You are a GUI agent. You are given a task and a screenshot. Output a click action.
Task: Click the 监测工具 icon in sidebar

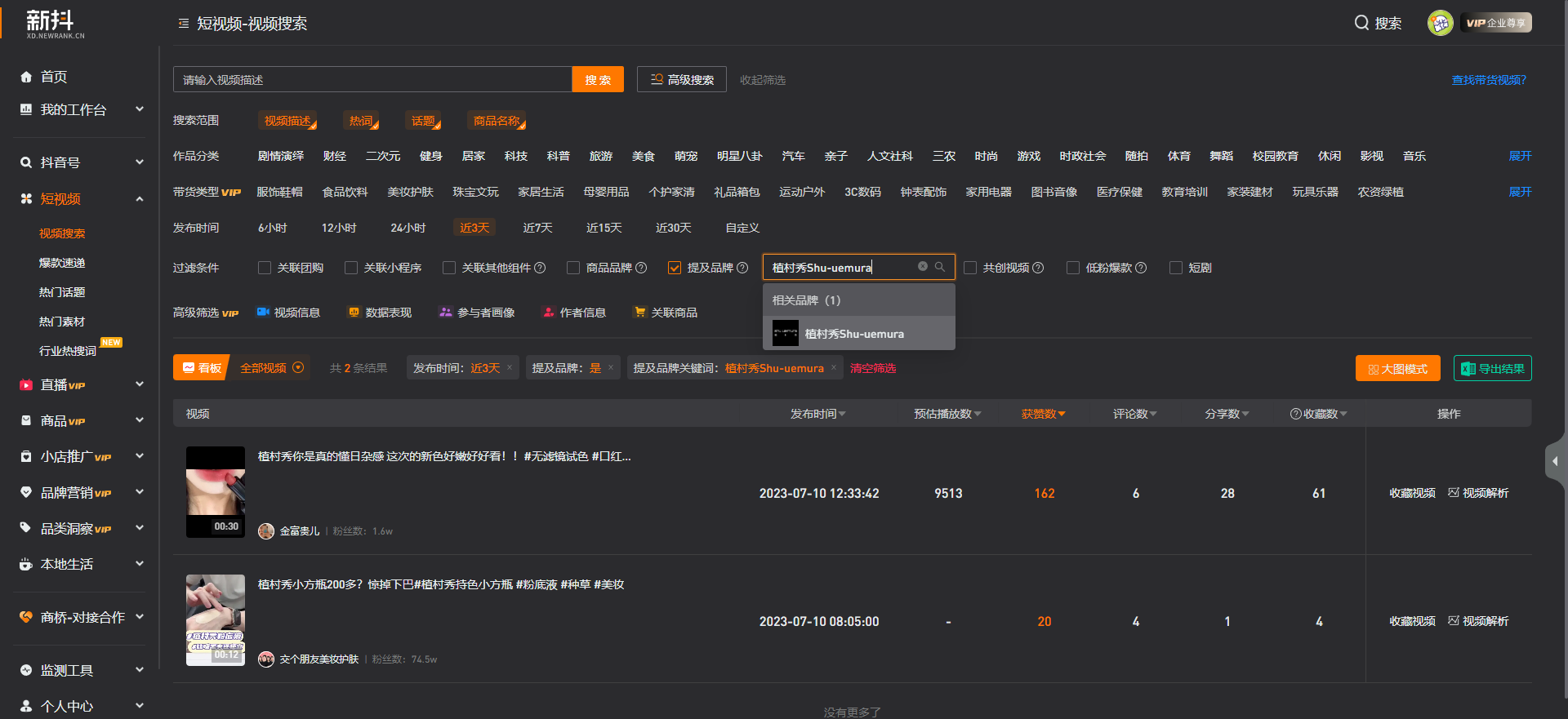pyautogui.click(x=26, y=670)
